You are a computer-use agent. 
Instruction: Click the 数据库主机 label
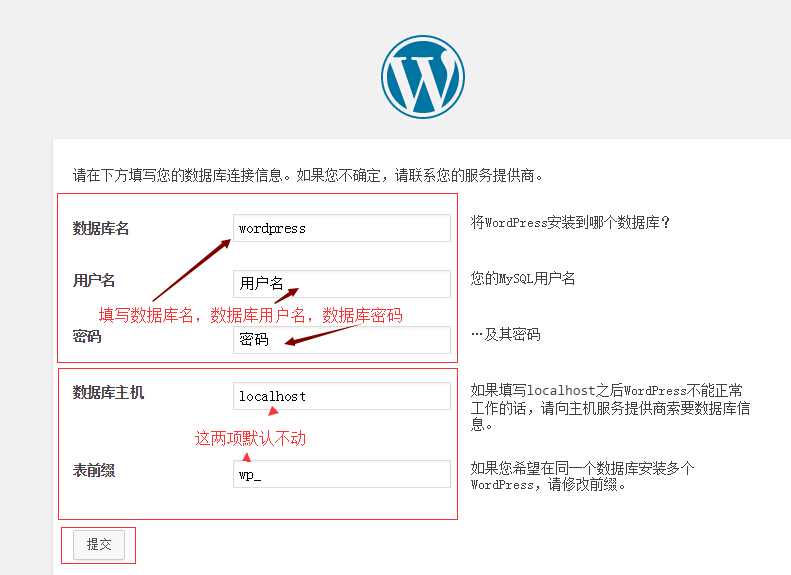pyautogui.click(x=108, y=392)
